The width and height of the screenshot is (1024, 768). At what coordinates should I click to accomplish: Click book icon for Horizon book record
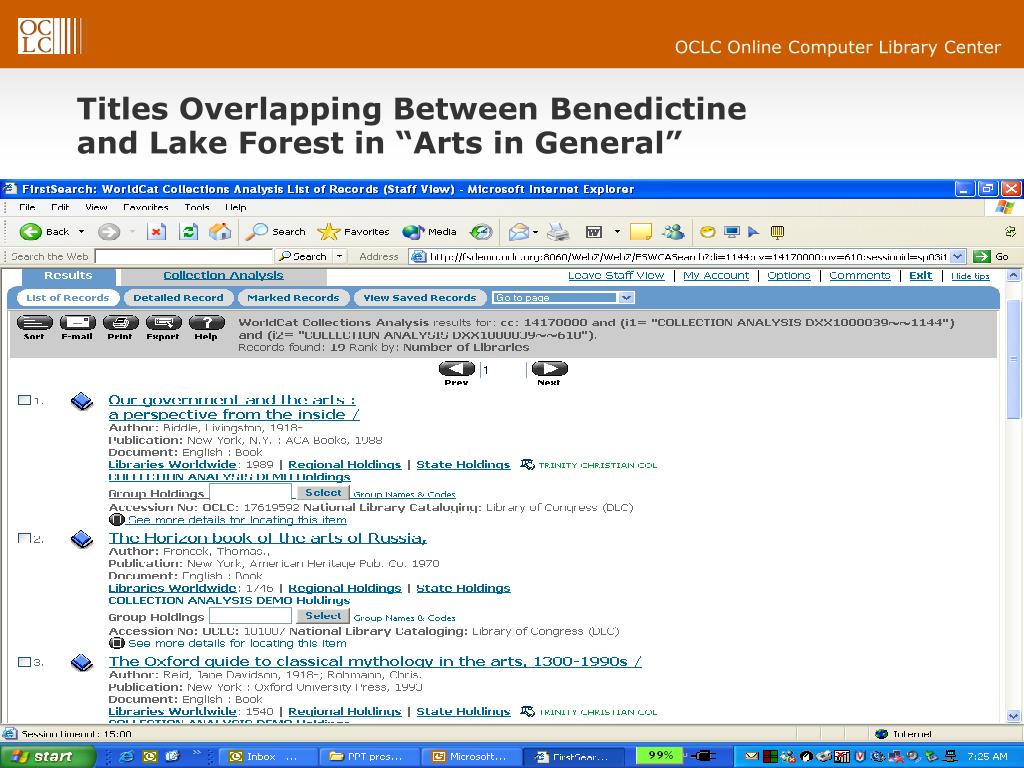point(82,539)
